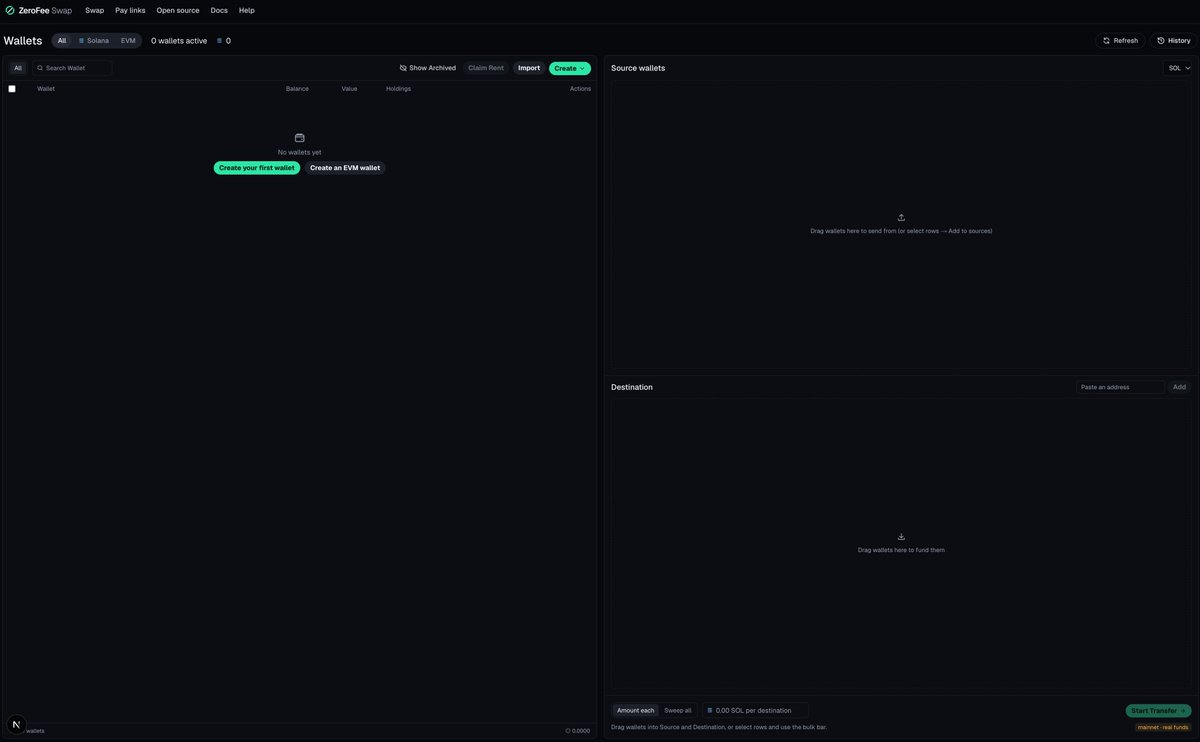Focus the SOL per destination amount field
Image resolution: width=1200 pixels, height=742 pixels.
tap(755, 710)
